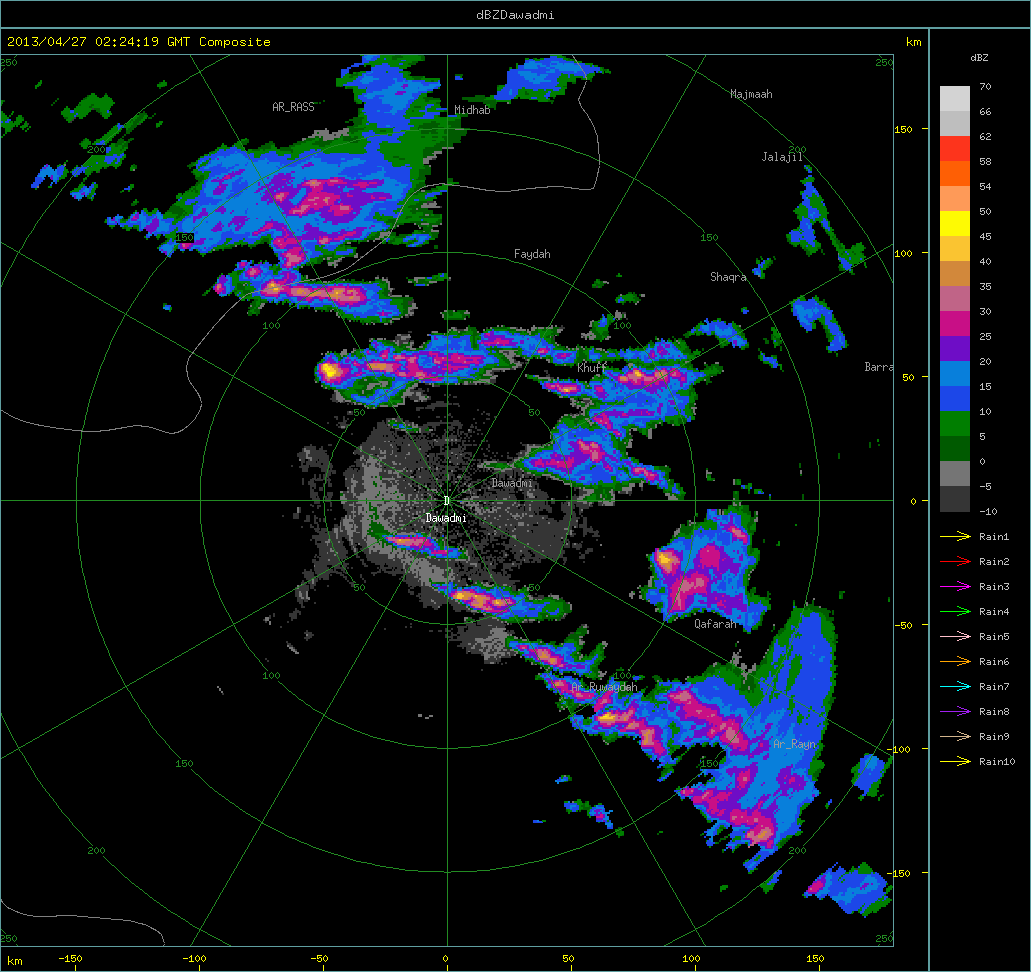
Task: Click the AR_RASS place label
Action: (293, 107)
